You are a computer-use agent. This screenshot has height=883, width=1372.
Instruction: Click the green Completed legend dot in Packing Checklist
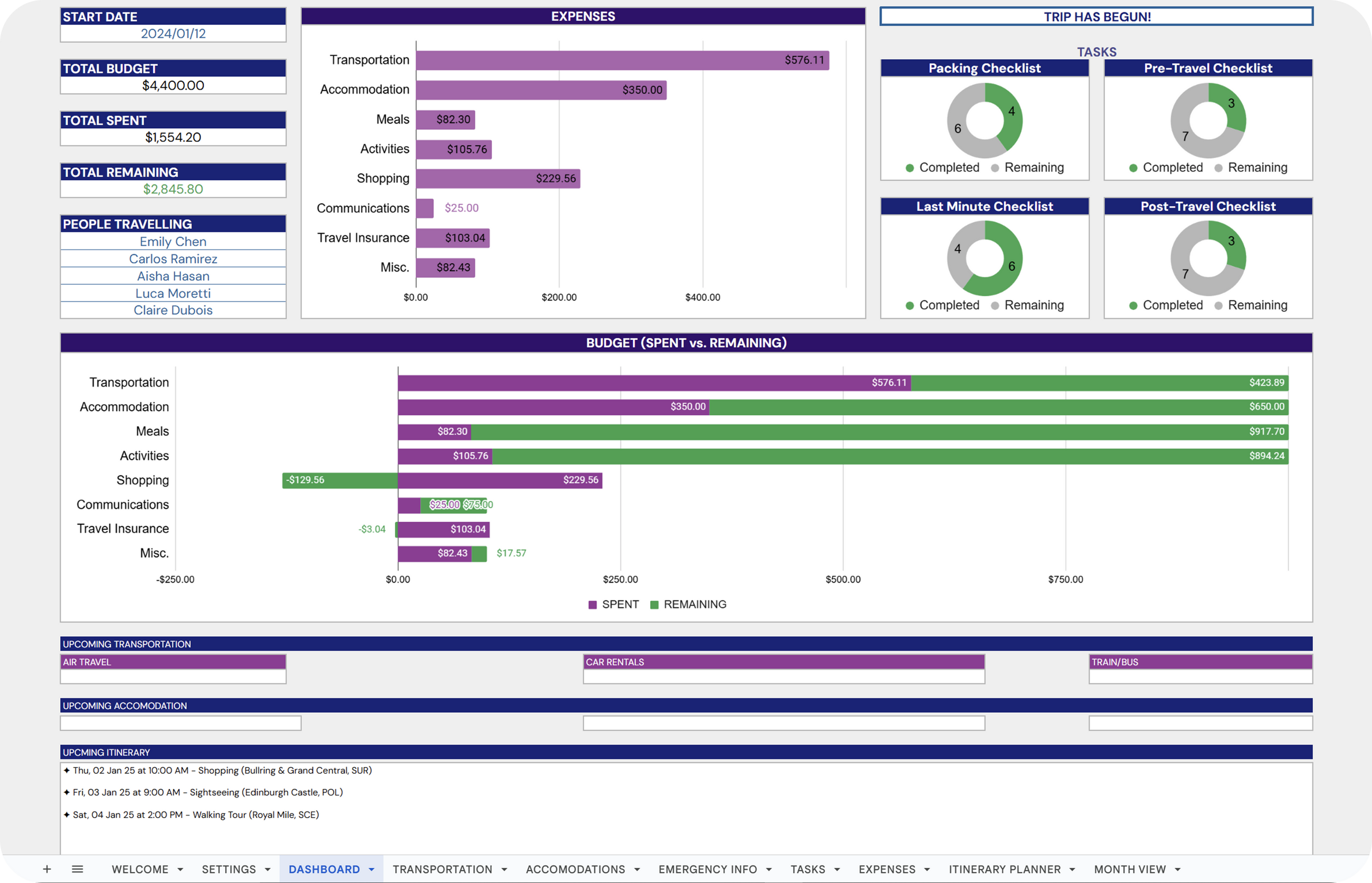click(x=910, y=168)
